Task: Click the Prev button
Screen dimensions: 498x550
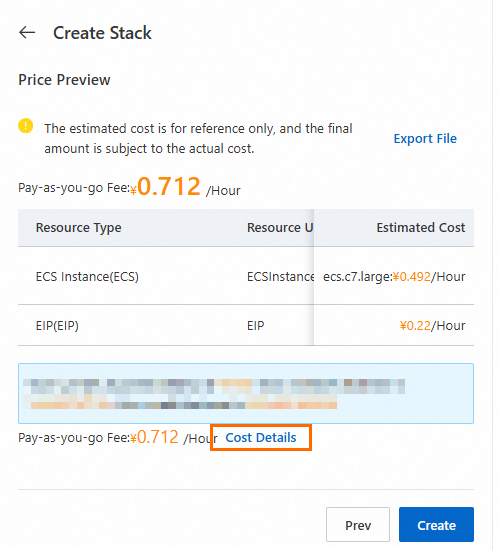Action: click(x=358, y=524)
